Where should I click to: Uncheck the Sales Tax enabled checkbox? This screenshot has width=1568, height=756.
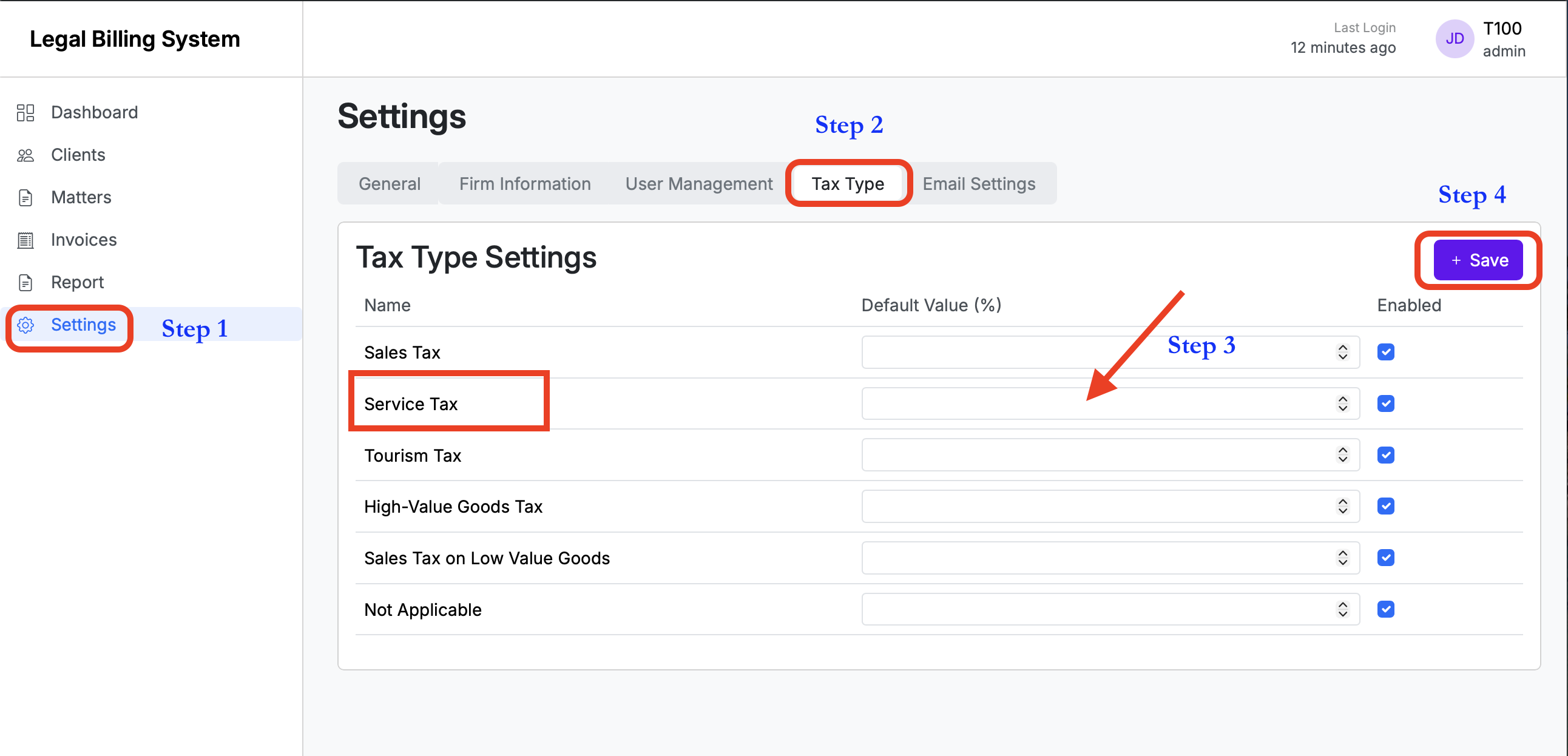click(x=1386, y=352)
